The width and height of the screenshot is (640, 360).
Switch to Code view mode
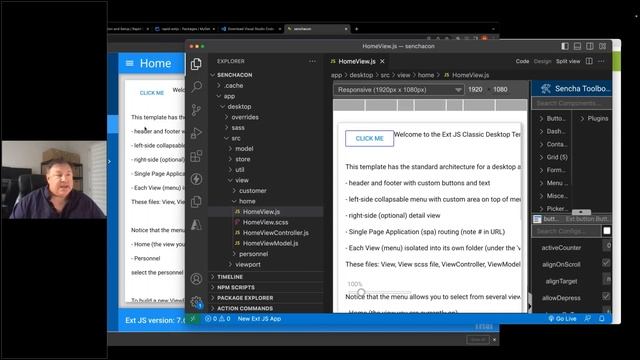pyautogui.click(x=522, y=61)
